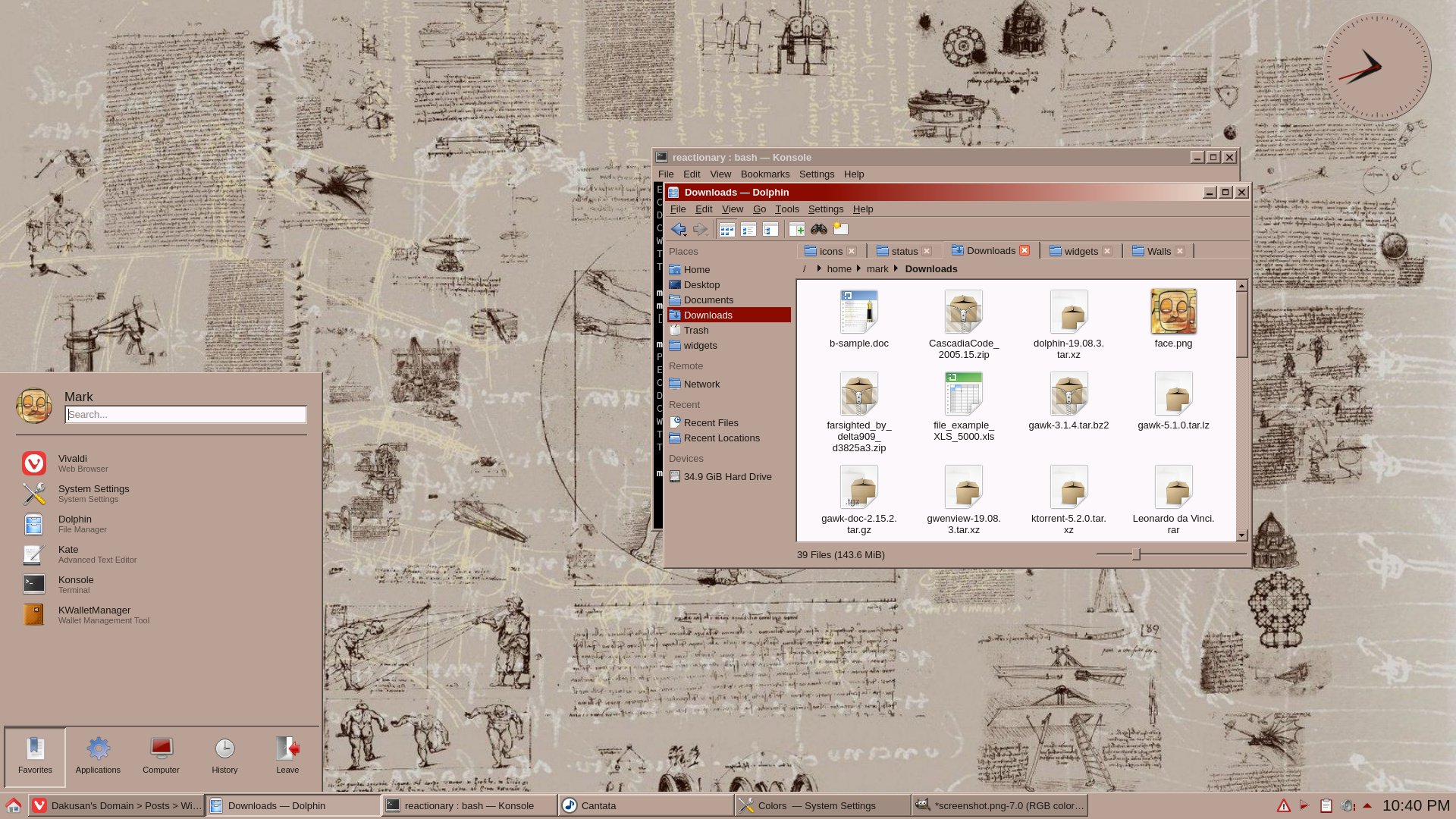Close the Downloads tab via red X
1456x819 pixels.
[1025, 250]
